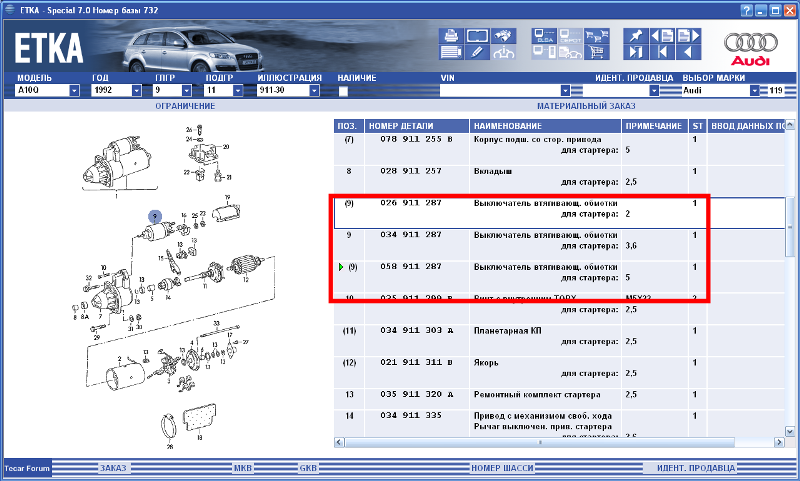Image resolution: width=800 pixels, height=481 pixels.
Task: Open the МОДЕЛЬ dropdown showing A100
Action: click(x=74, y=91)
